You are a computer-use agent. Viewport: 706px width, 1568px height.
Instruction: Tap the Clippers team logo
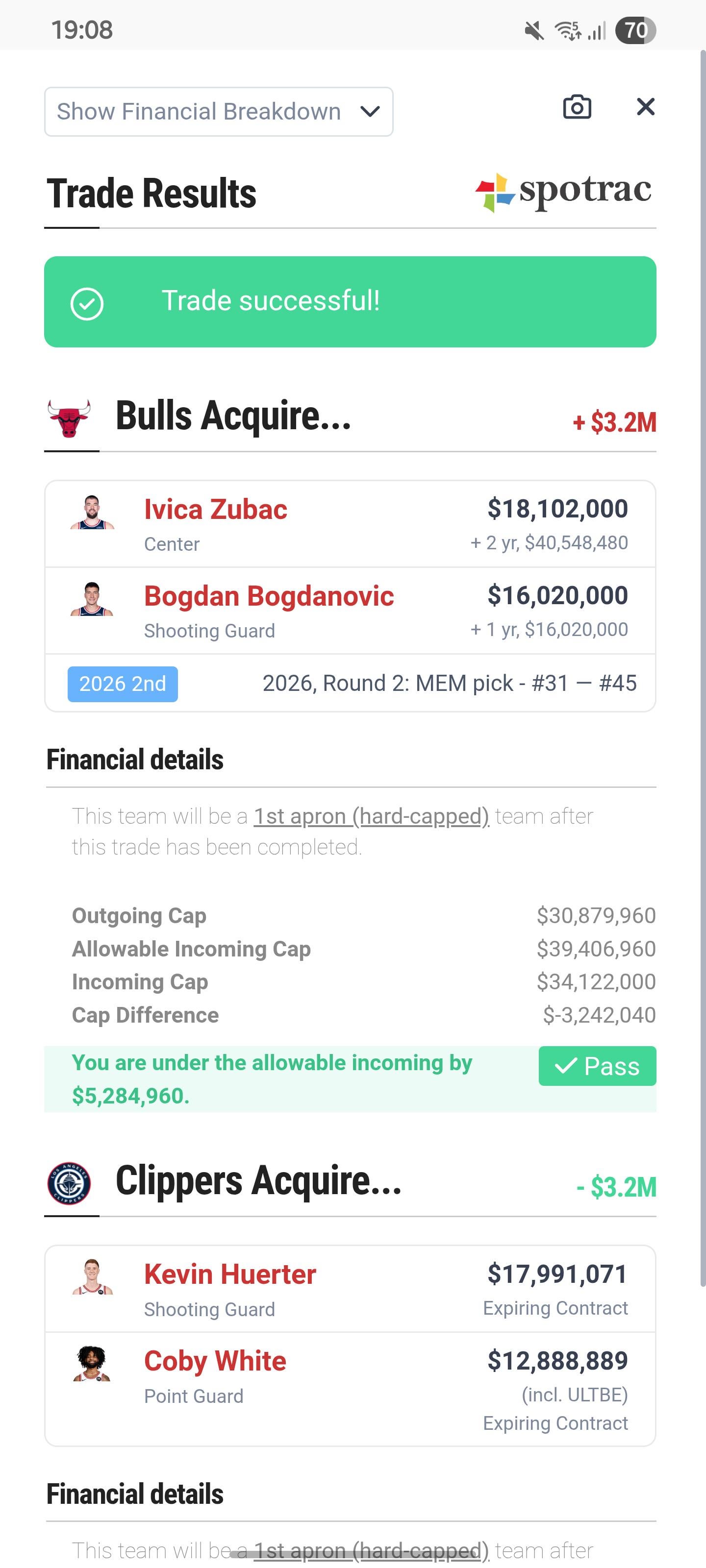point(70,1183)
